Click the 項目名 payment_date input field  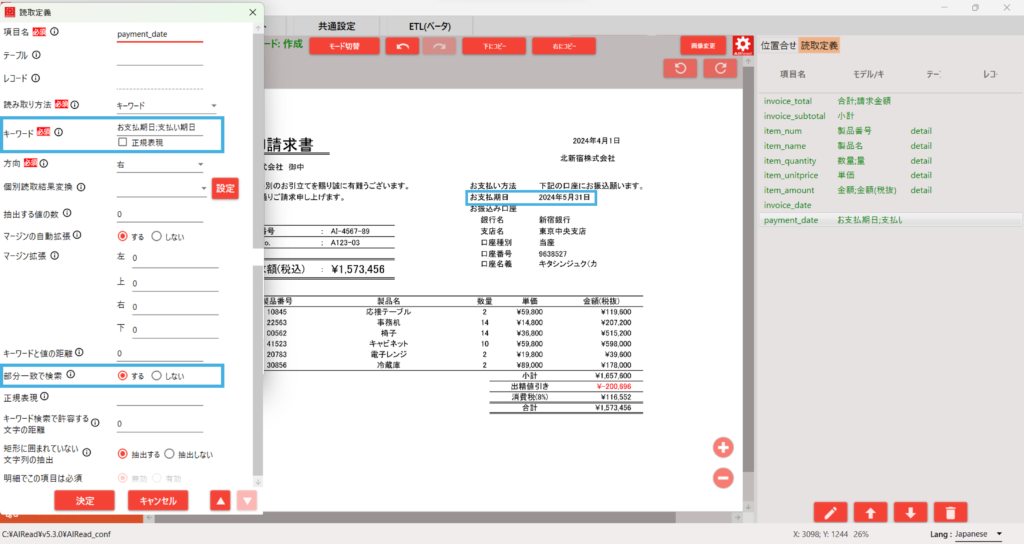(x=159, y=33)
